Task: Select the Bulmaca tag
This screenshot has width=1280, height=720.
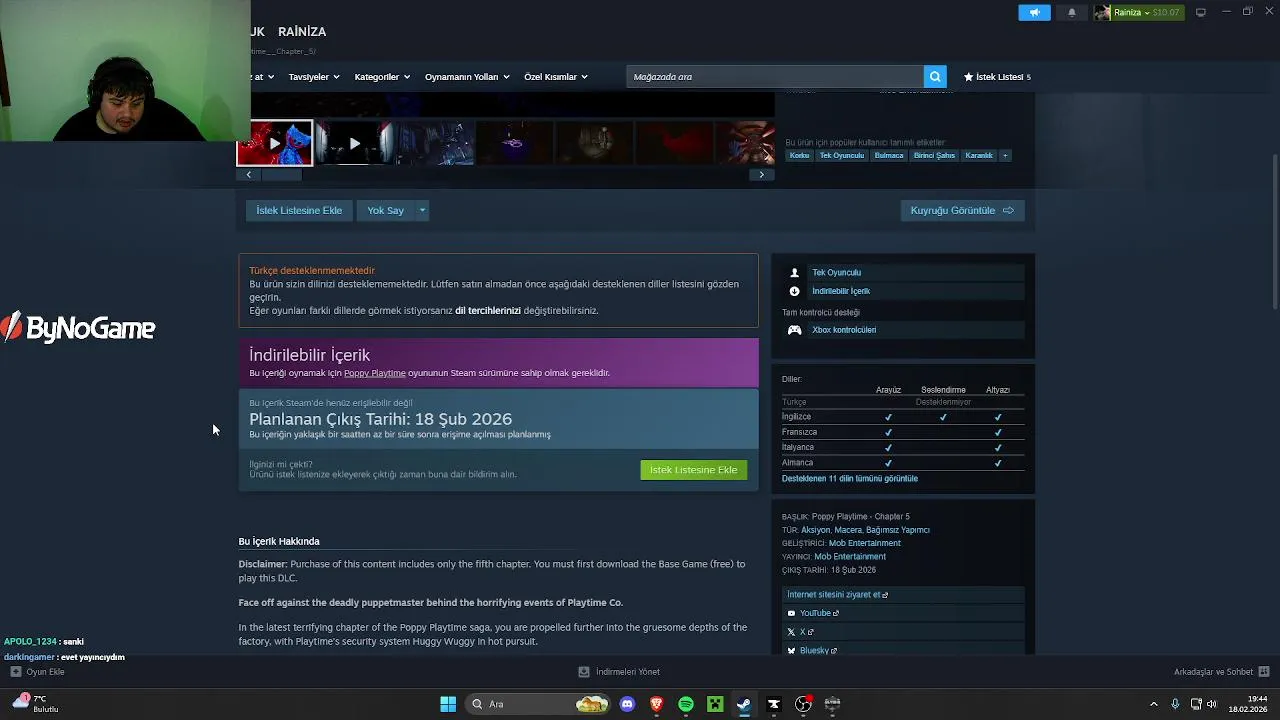Action: [888, 155]
